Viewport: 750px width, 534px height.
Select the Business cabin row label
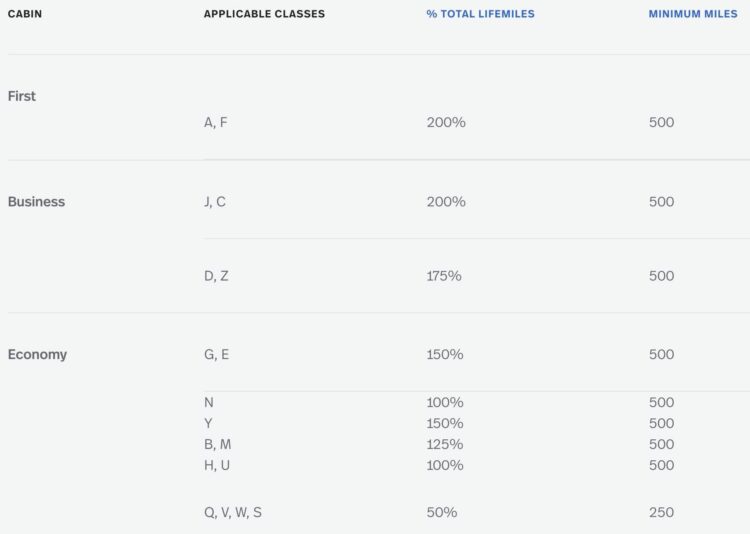[36, 201]
